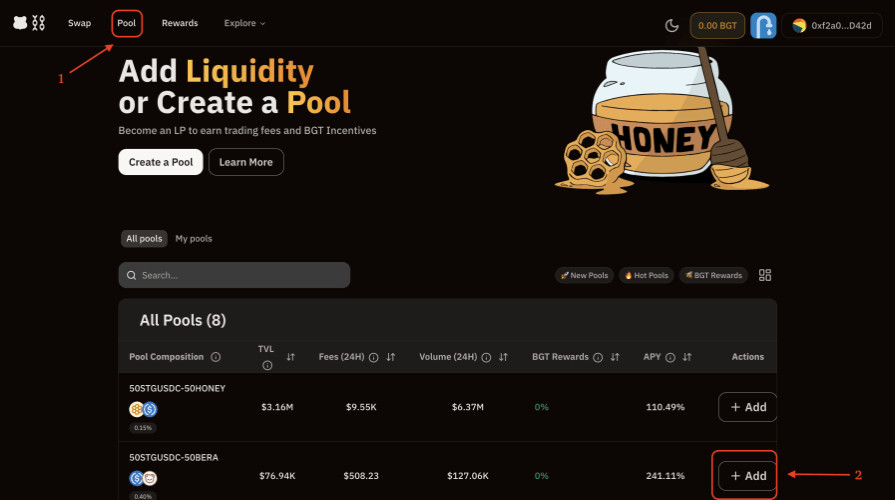Expand the Explore dropdown menu

[x=245, y=23]
